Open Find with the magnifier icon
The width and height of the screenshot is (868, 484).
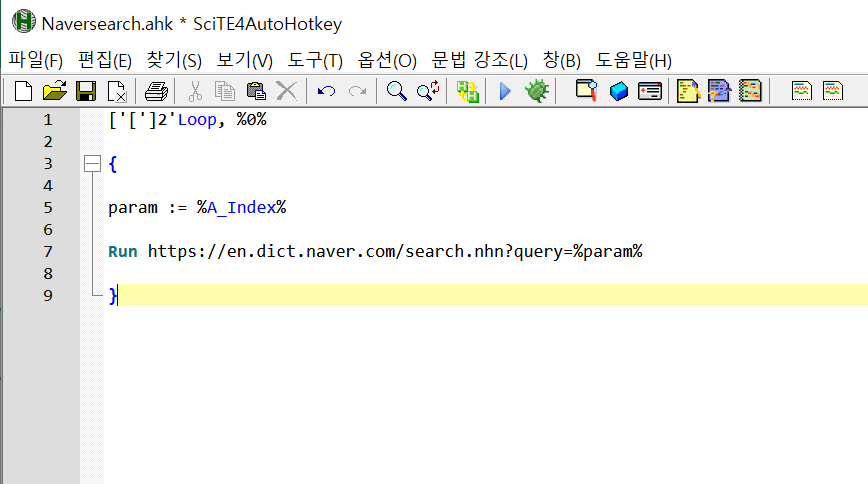coord(396,91)
